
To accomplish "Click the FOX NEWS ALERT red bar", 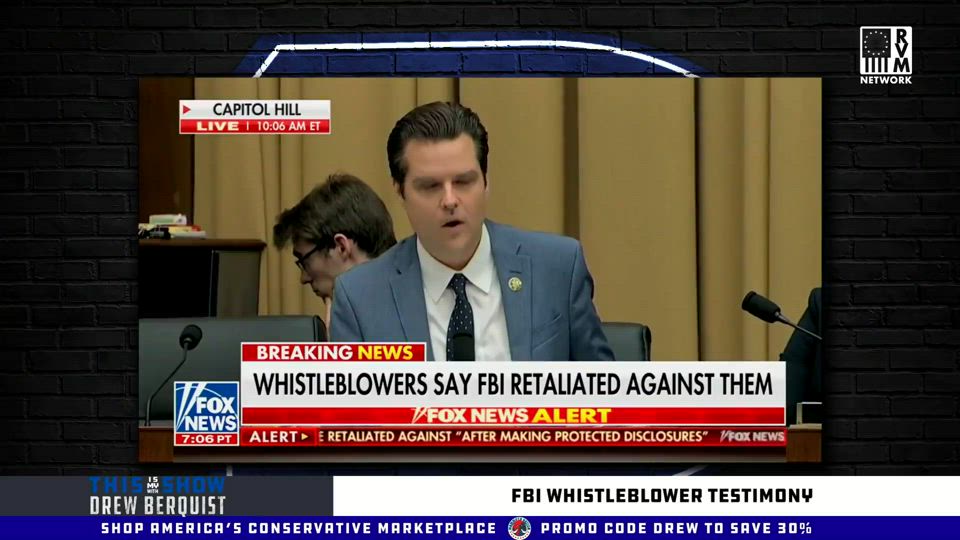I will [513, 416].
